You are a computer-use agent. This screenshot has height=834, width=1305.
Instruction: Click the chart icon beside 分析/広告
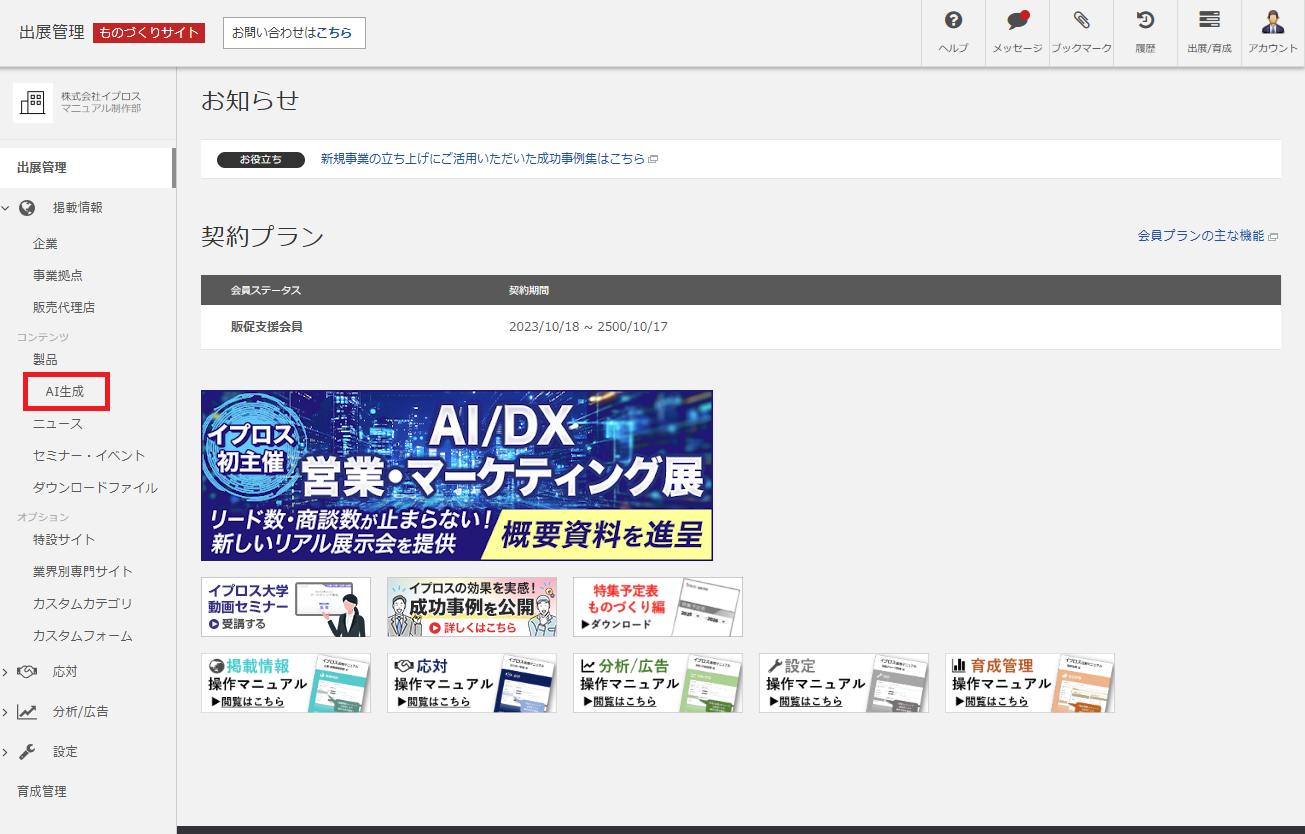pos(28,711)
